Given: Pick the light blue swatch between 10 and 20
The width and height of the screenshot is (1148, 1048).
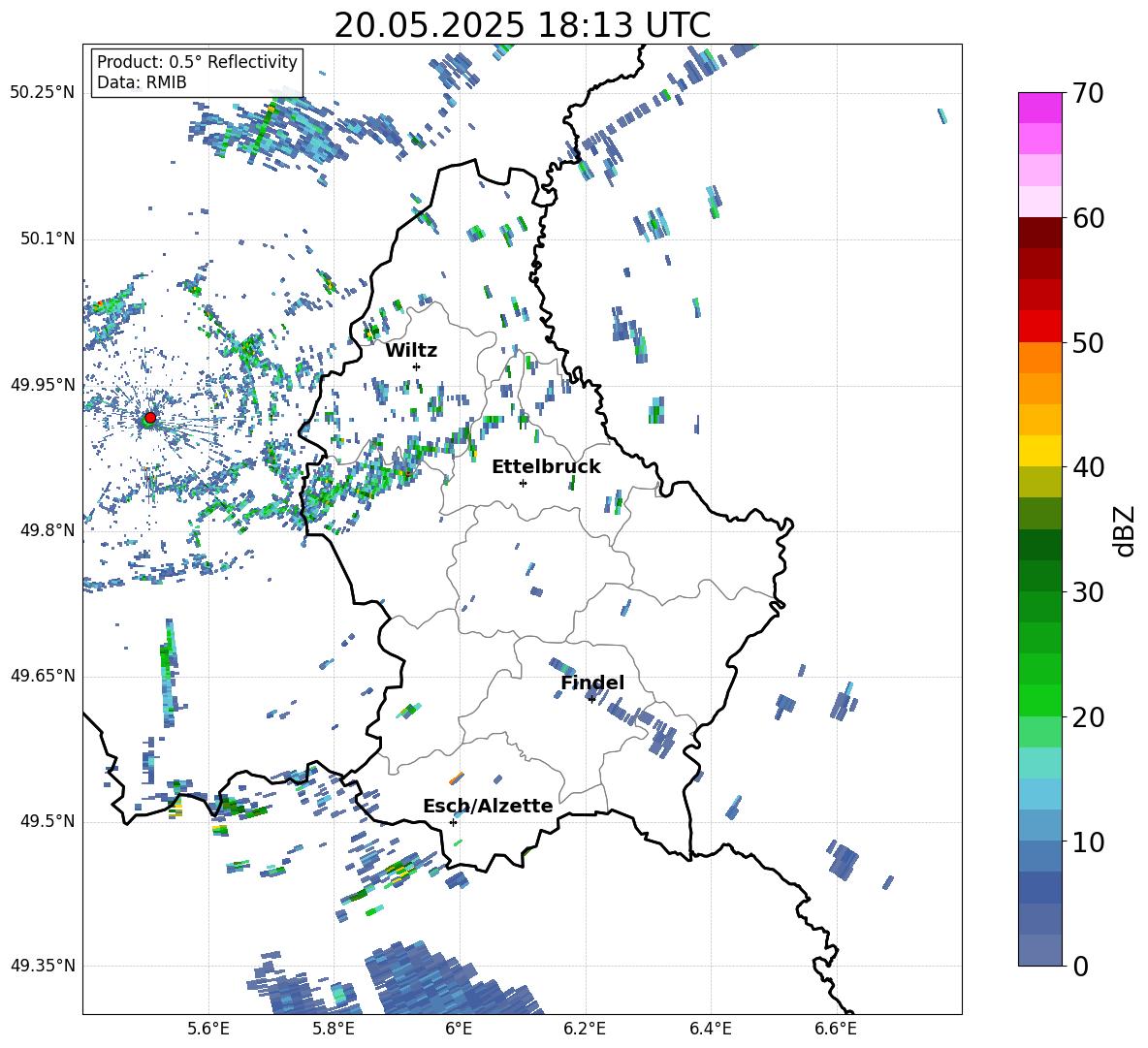Looking at the screenshot, I should point(1040,794).
